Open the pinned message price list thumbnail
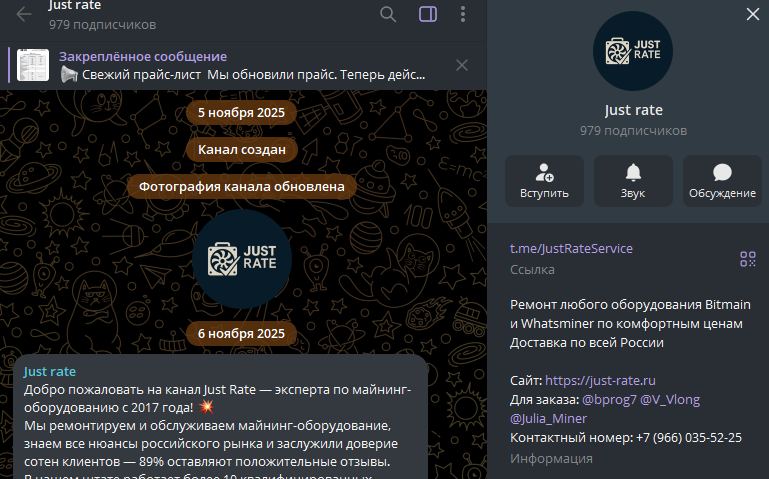 click(x=33, y=65)
